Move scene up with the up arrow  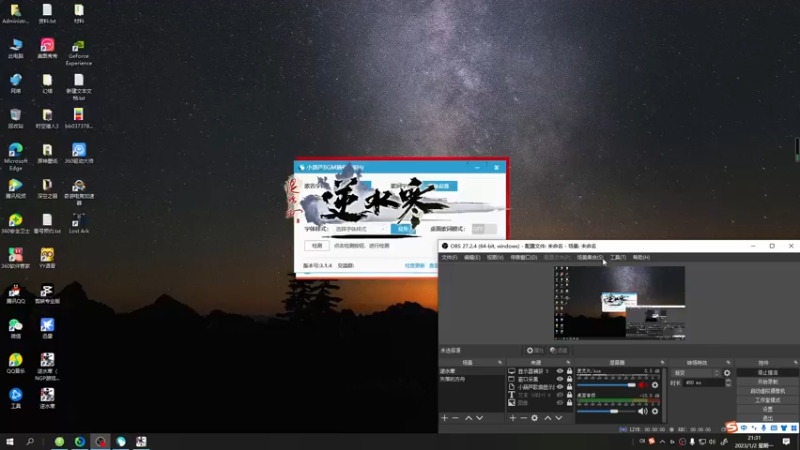[468, 418]
